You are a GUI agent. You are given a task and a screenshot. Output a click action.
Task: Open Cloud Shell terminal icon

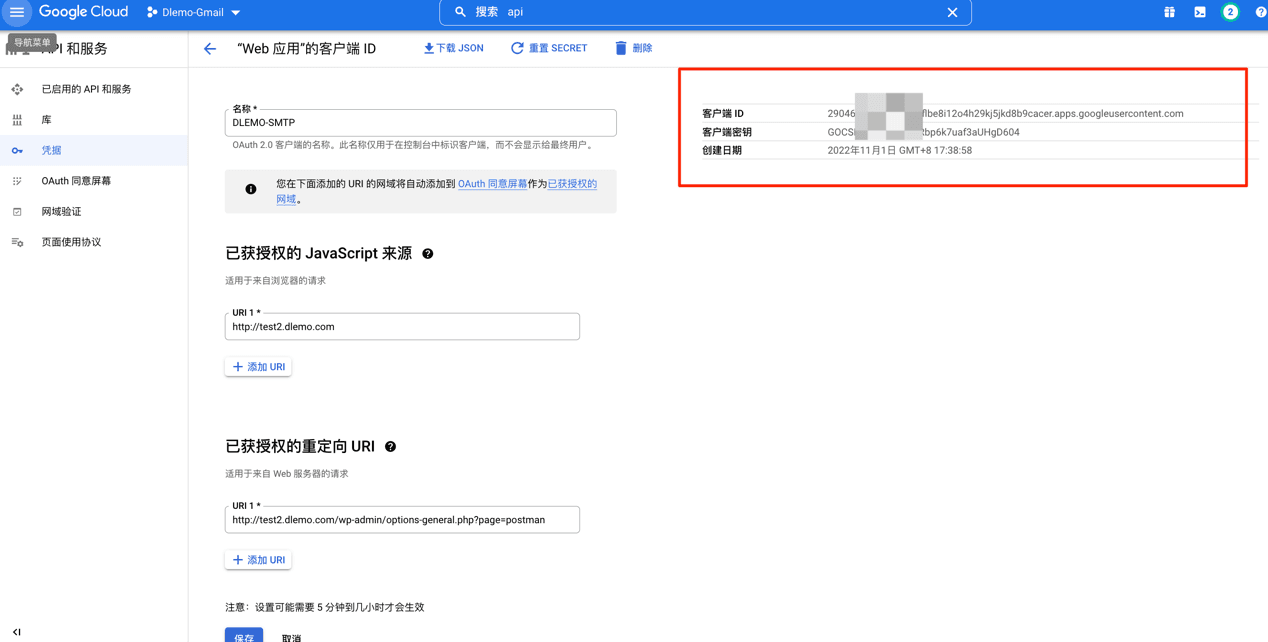pyautogui.click(x=1199, y=12)
